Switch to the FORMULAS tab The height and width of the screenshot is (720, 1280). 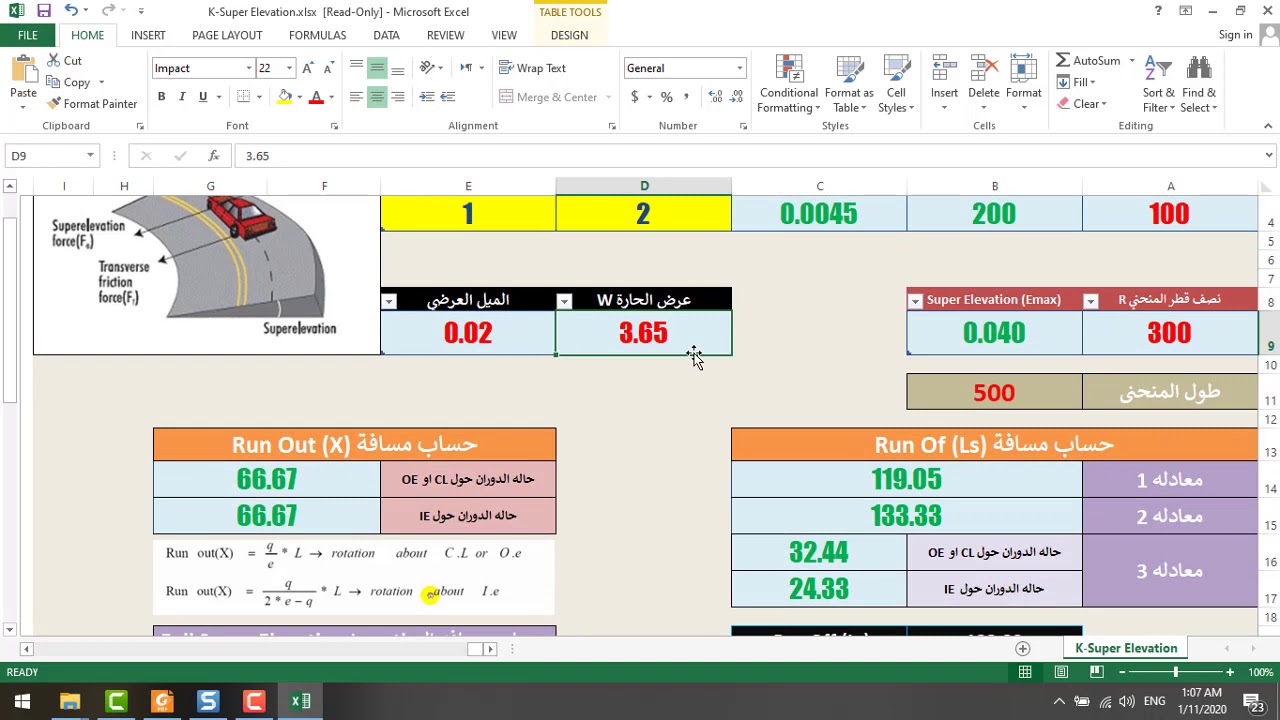[x=317, y=35]
